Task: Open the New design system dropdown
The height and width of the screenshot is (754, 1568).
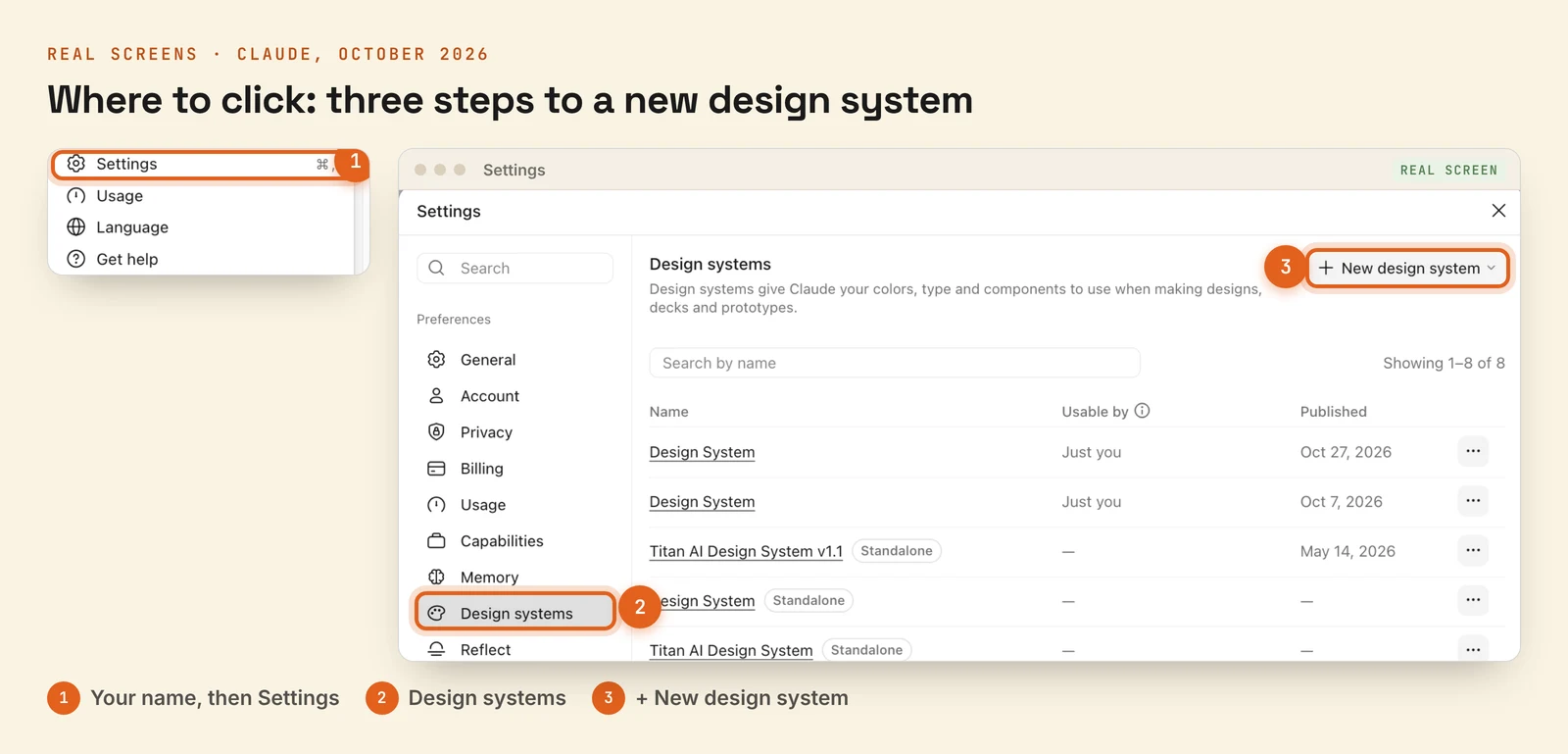Action: 1407,268
